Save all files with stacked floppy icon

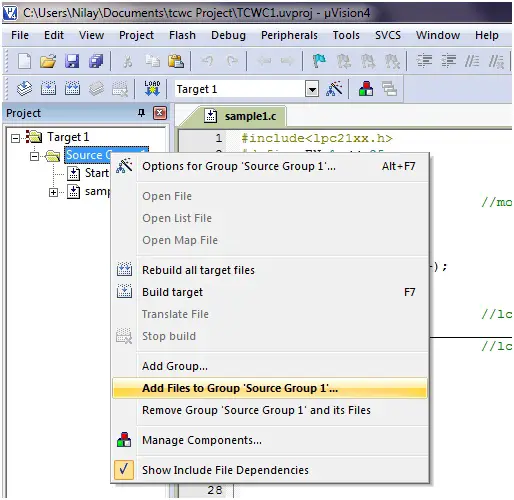point(96,61)
